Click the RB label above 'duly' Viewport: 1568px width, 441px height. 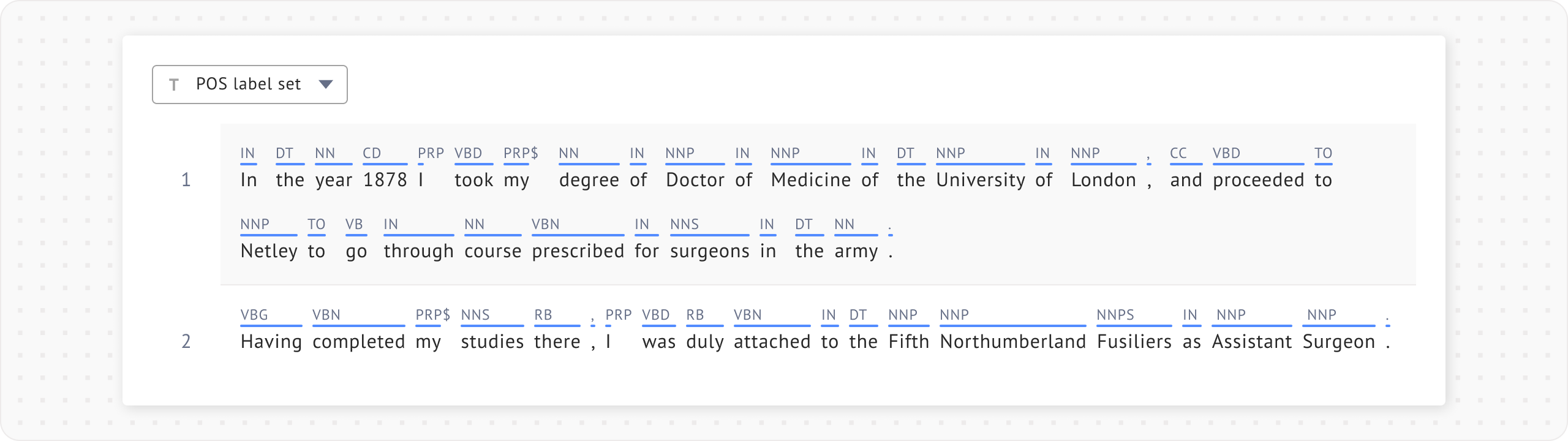point(695,315)
